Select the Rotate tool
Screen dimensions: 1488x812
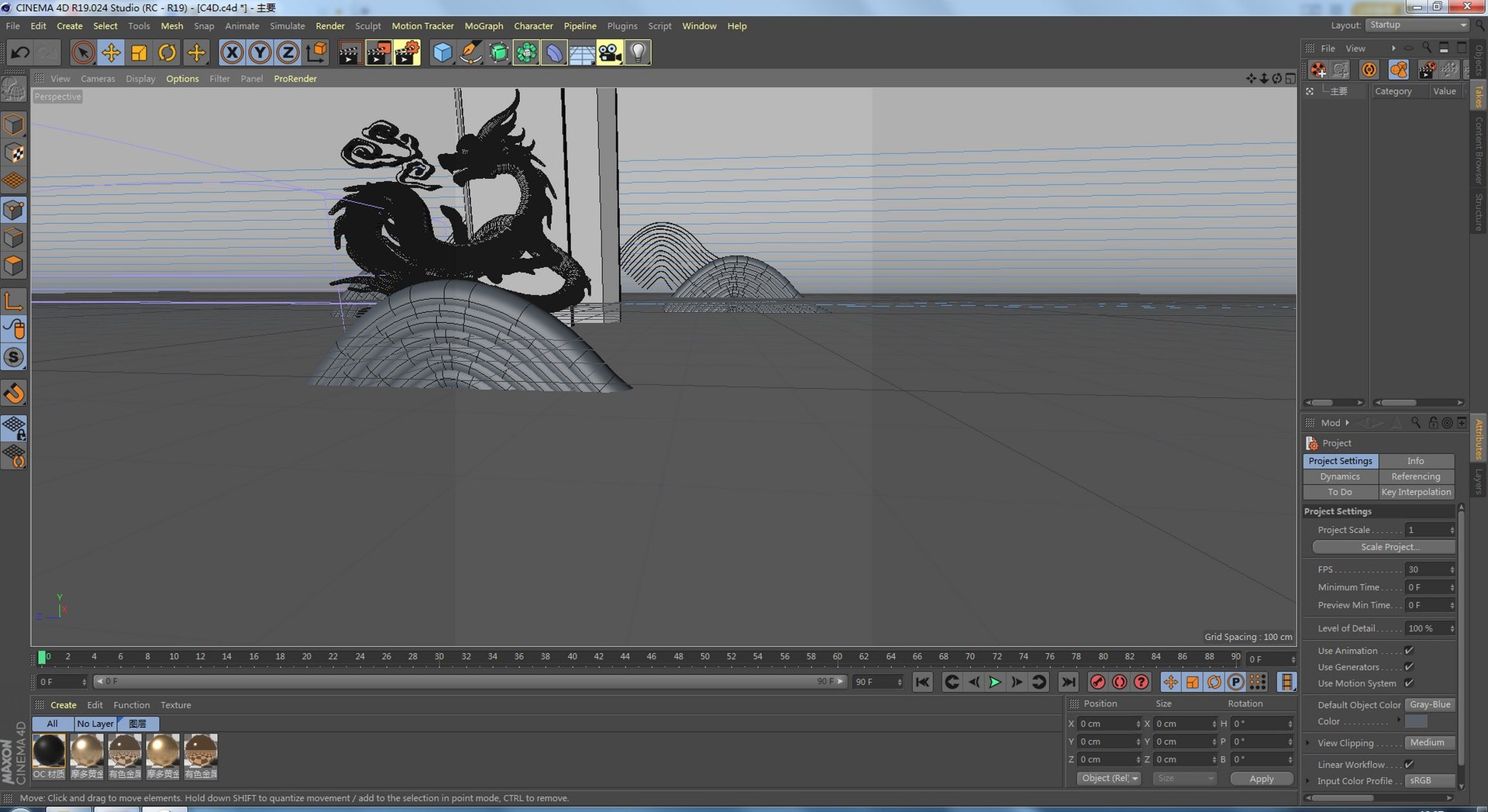tap(167, 53)
